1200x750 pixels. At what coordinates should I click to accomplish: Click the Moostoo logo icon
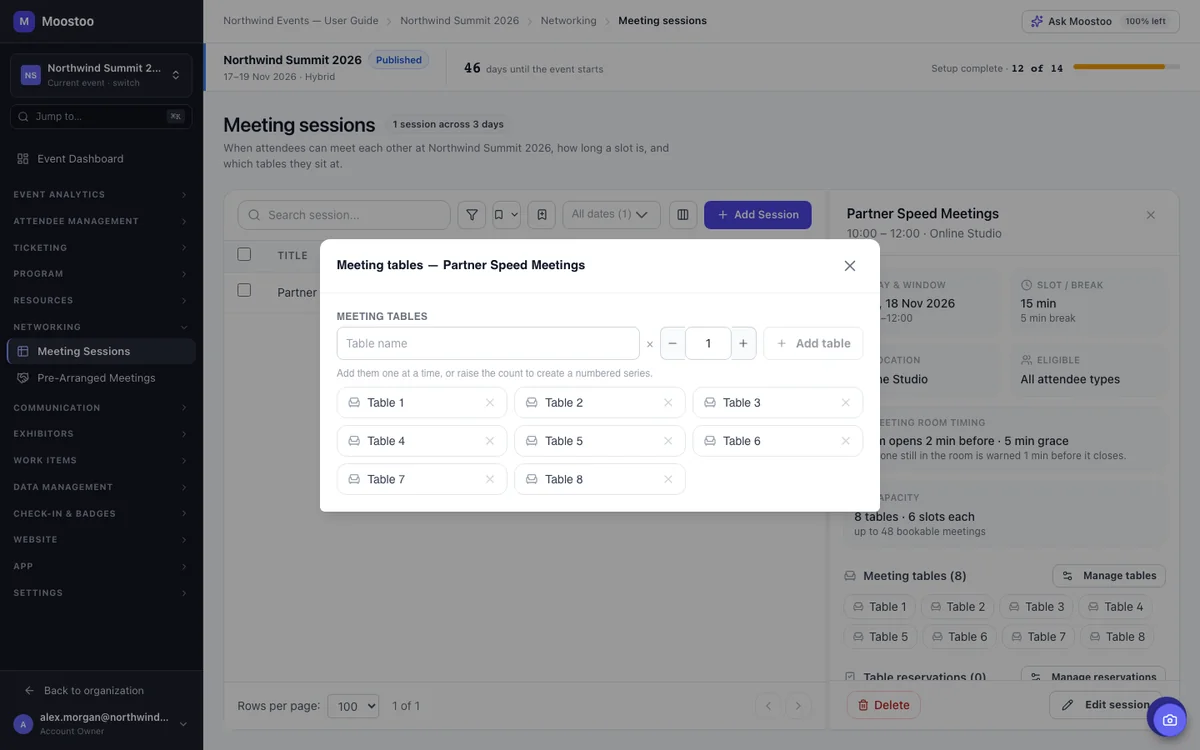[24, 21]
